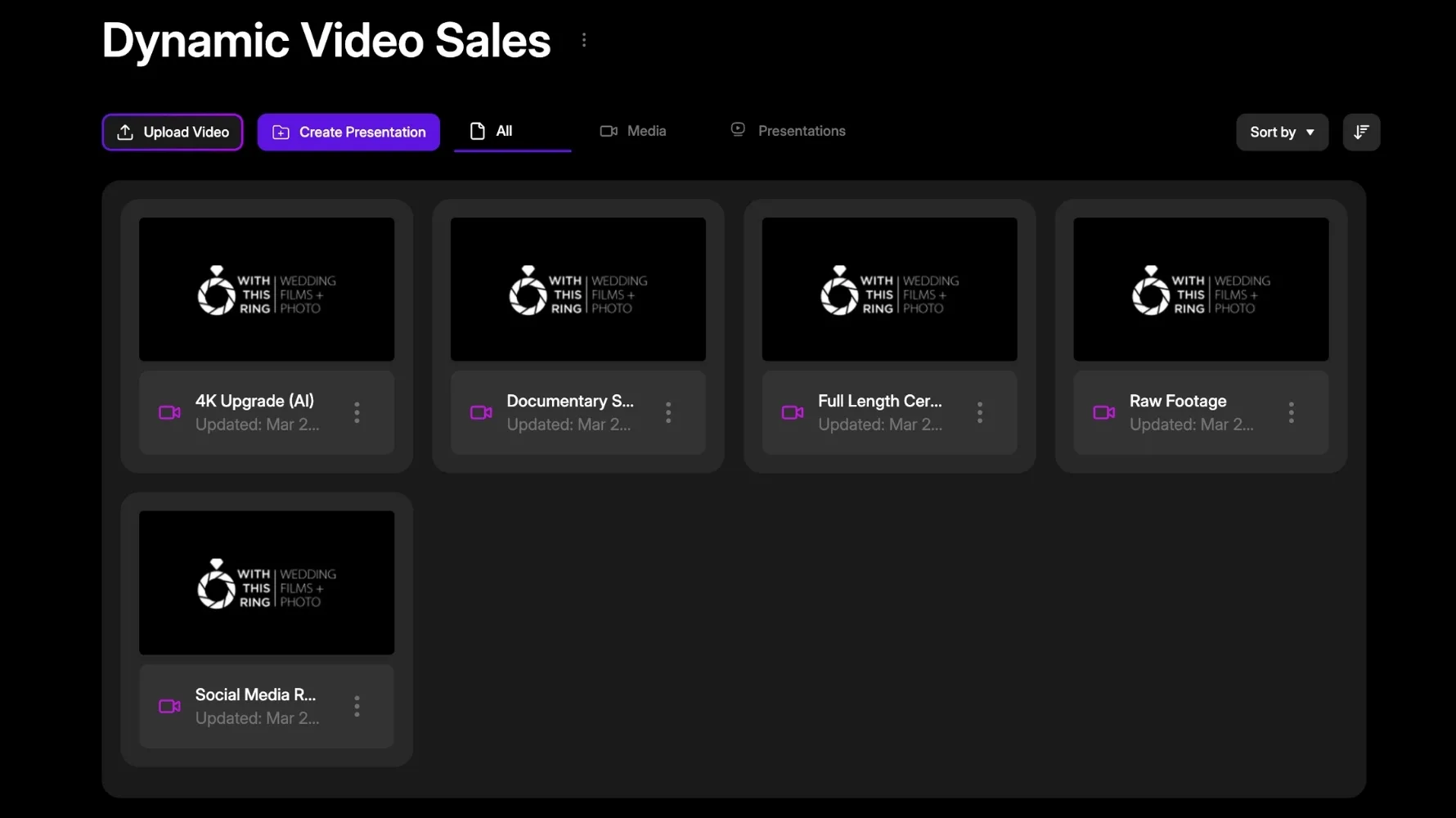
Task: Select the 4K Upgrade (AI) title text
Action: (x=254, y=401)
